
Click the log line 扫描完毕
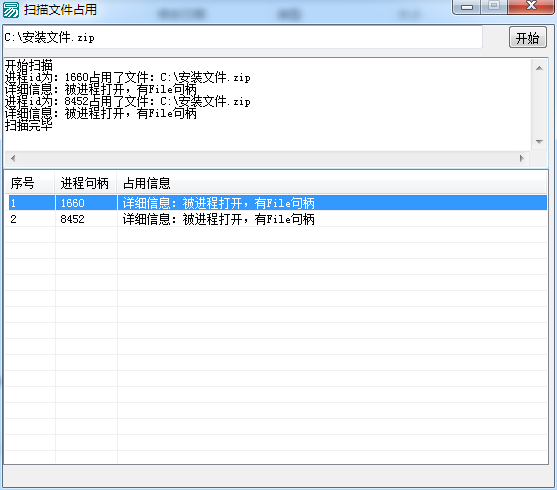[29, 125]
